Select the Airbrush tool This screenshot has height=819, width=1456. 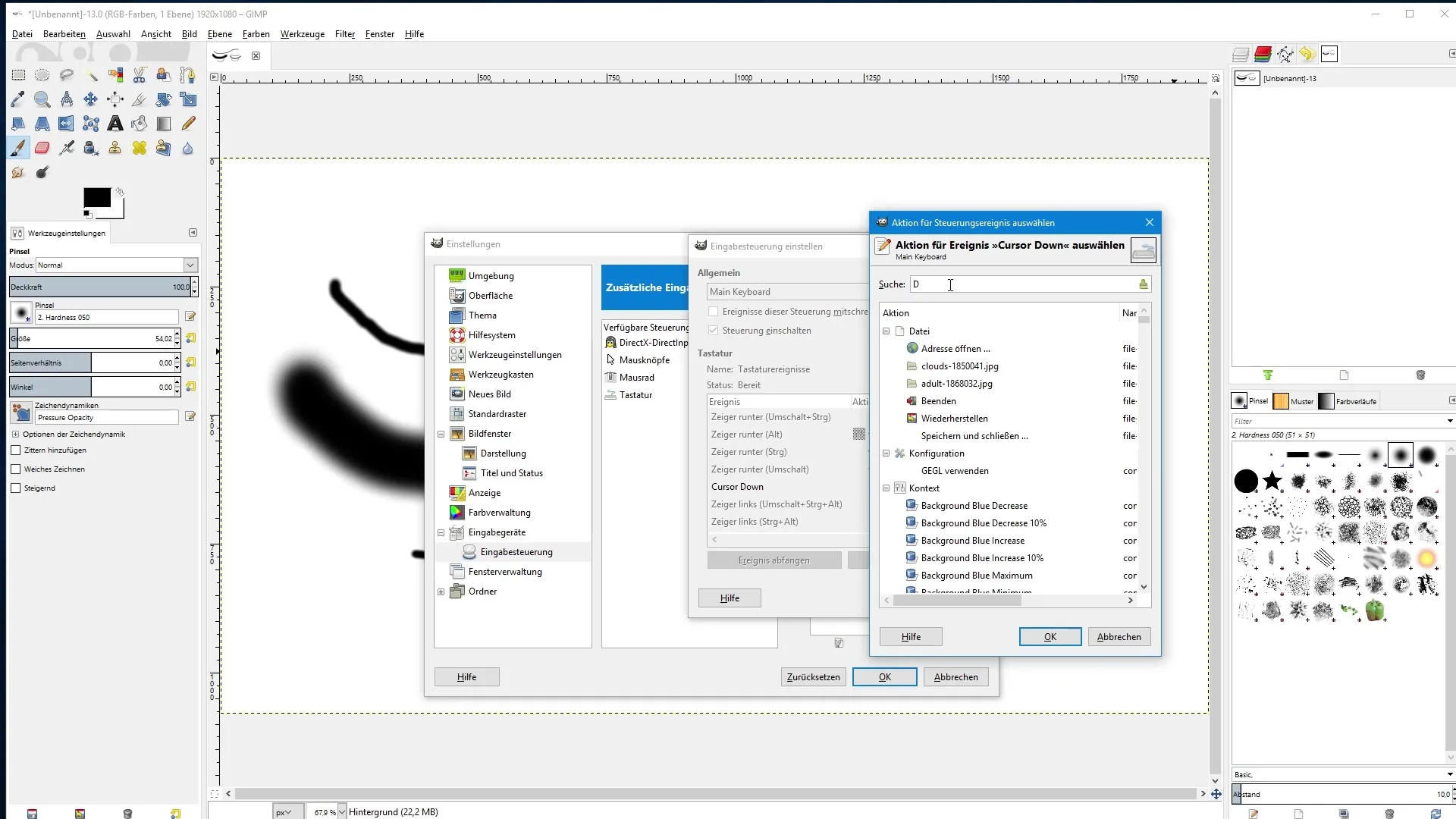[x=67, y=148]
